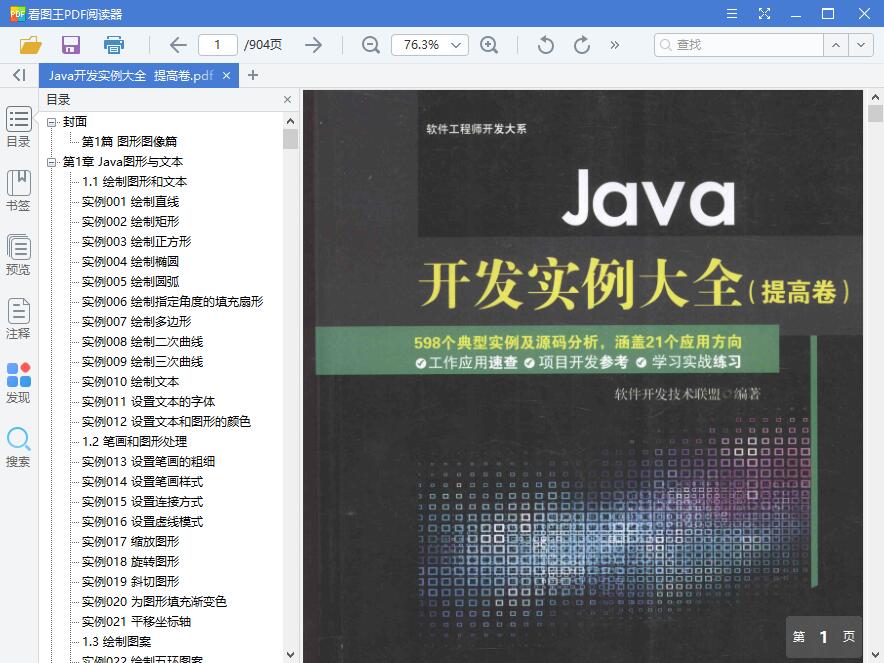Open the 注释 annotations panel
The image size is (884, 663).
19,319
